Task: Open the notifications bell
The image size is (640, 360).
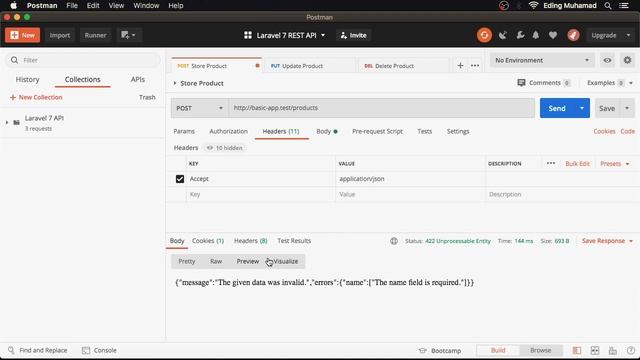Action: coord(536,35)
